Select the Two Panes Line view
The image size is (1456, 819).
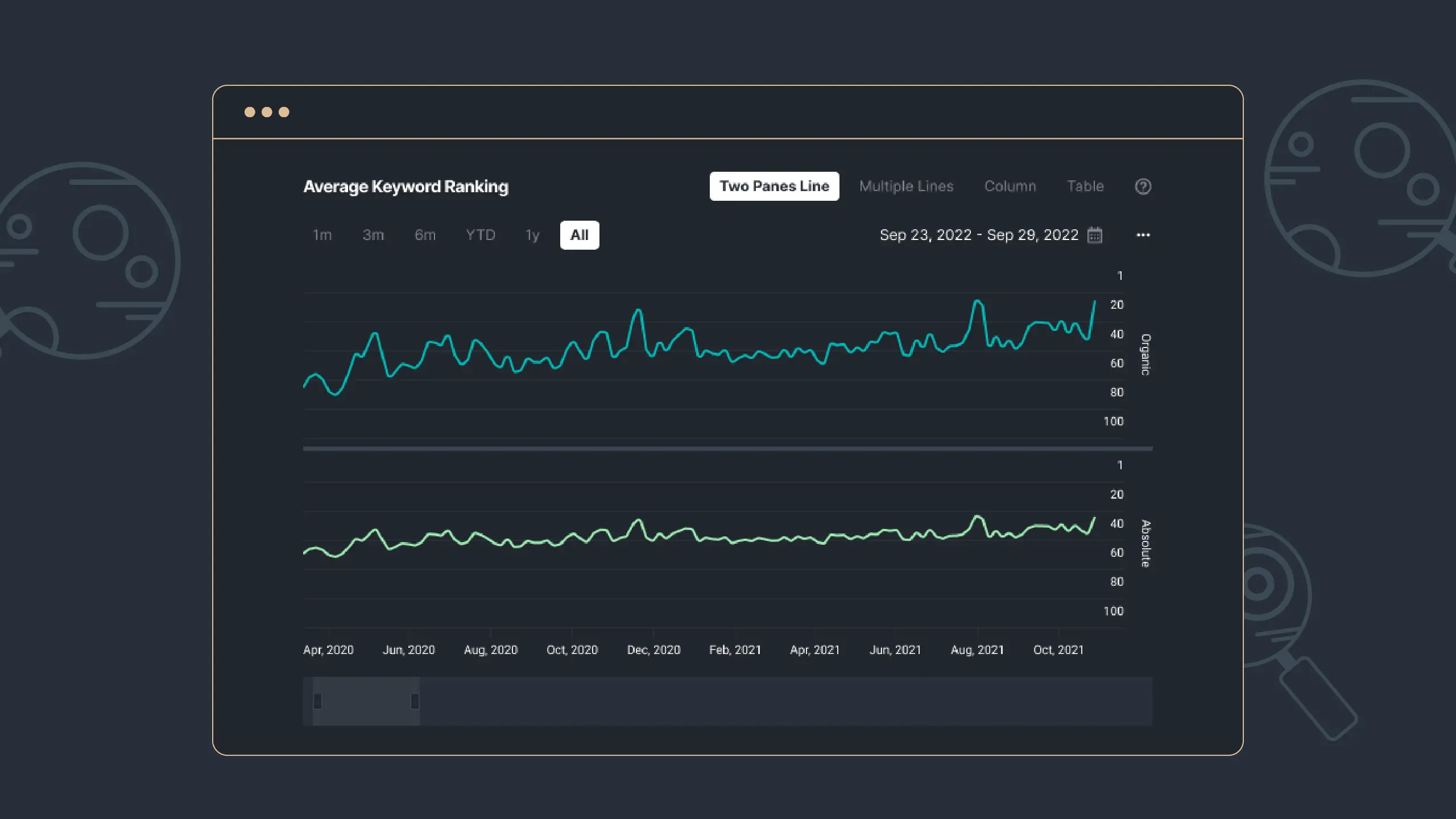coord(774,186)
